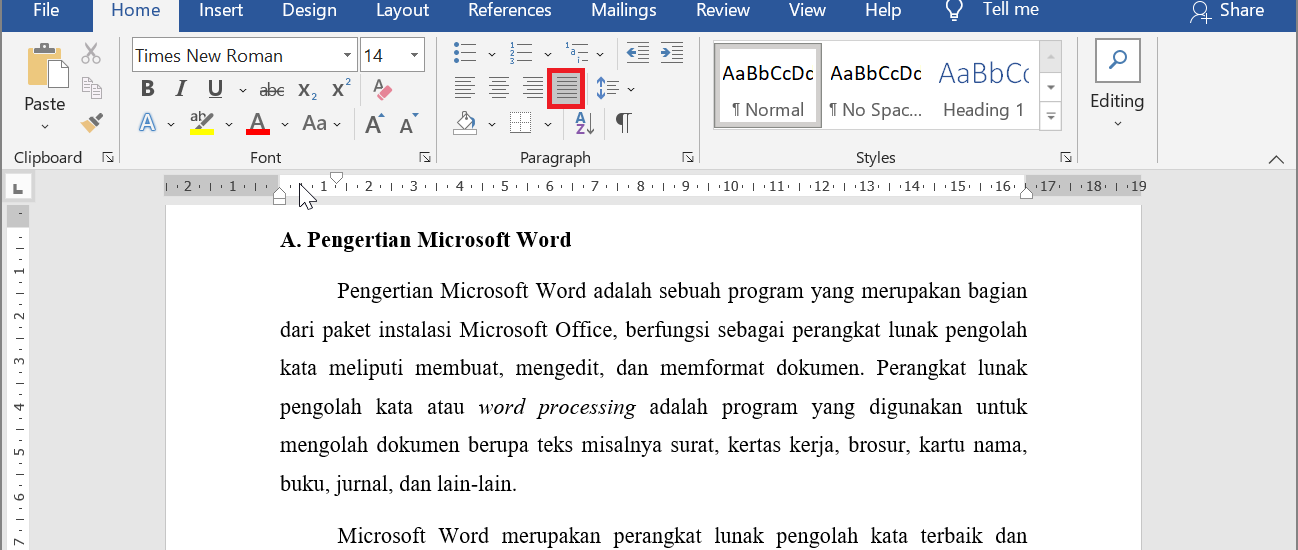Screen dimensions: 1298x550
Task: Switch to the View tab
Action: 807,11
